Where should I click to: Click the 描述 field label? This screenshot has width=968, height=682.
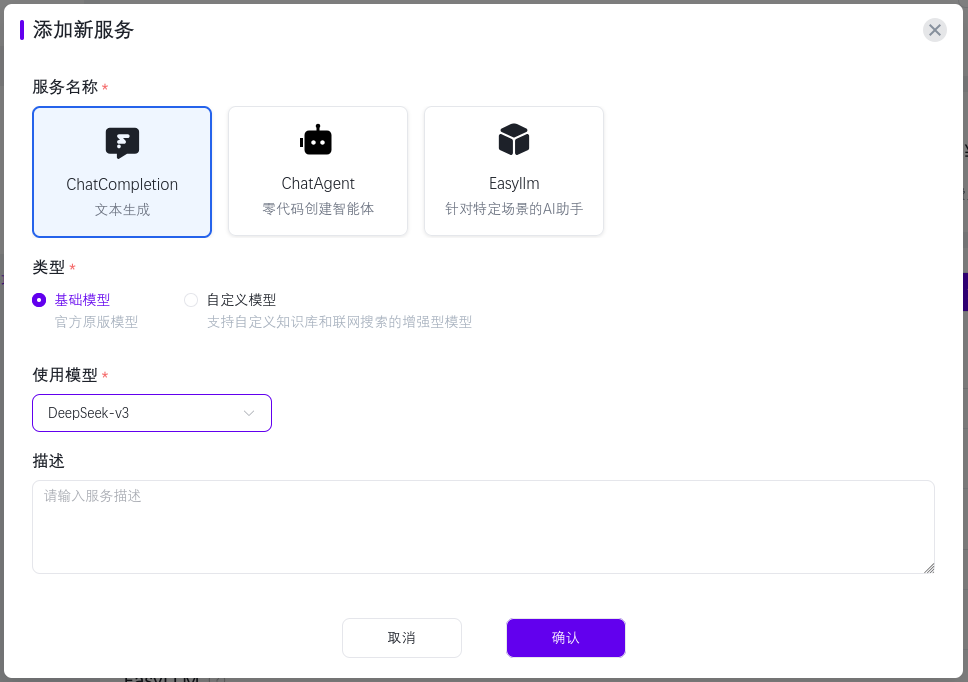tap(48, 461)
